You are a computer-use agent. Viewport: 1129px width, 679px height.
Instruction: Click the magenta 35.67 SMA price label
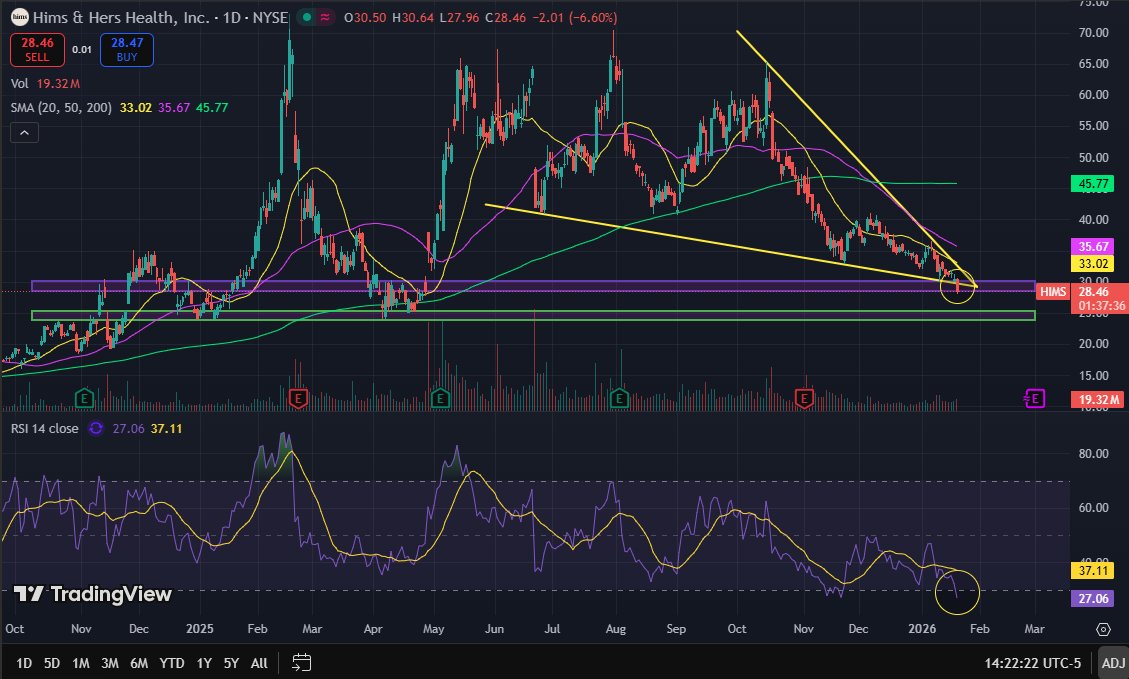(x=1093, y=246)
